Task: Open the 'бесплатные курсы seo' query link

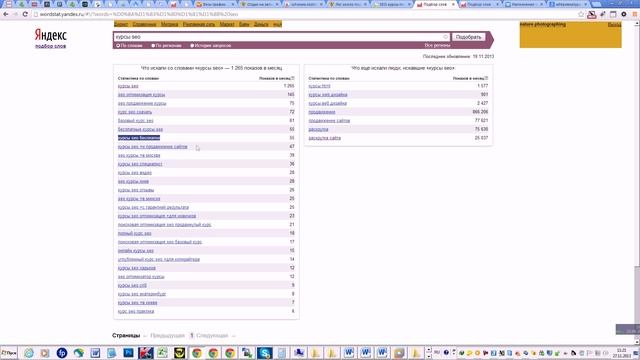Action: (x=140, y=129)
